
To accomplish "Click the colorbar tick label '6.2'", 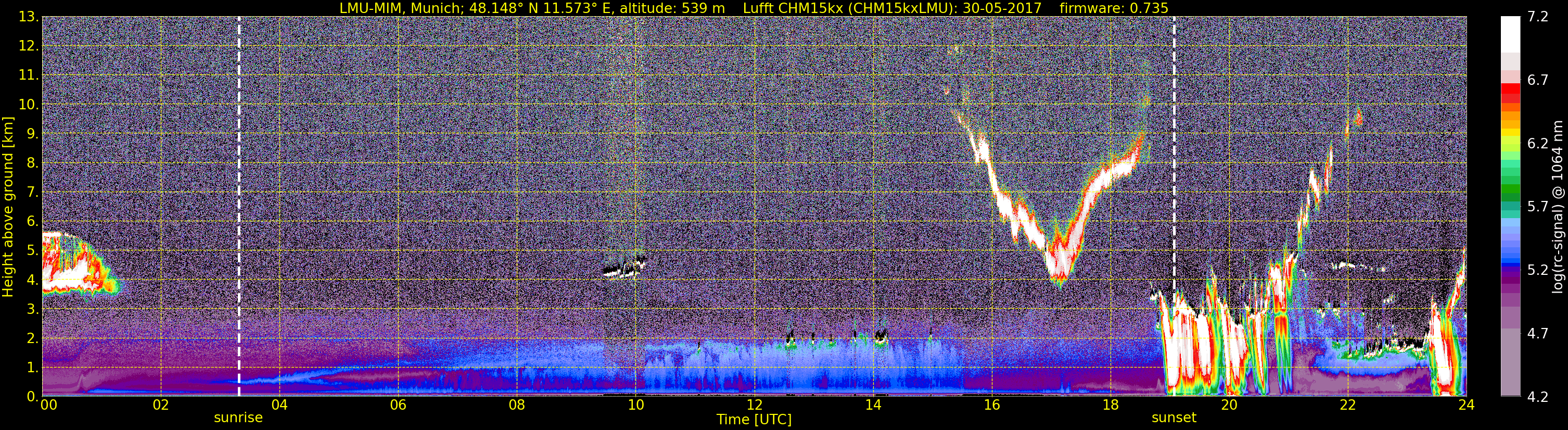I will 1538,144.
